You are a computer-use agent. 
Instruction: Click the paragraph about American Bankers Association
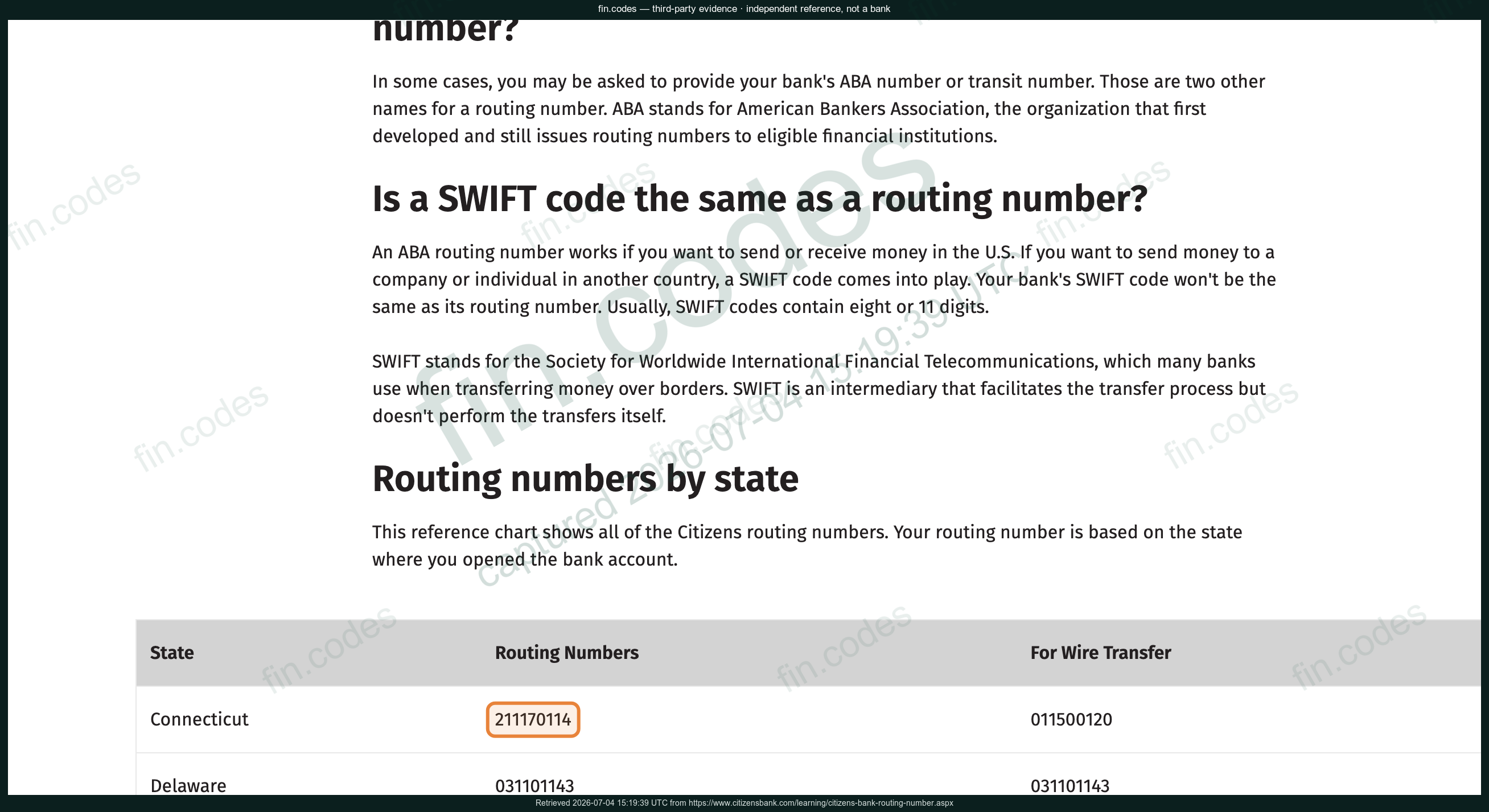[x=818, y=109]
